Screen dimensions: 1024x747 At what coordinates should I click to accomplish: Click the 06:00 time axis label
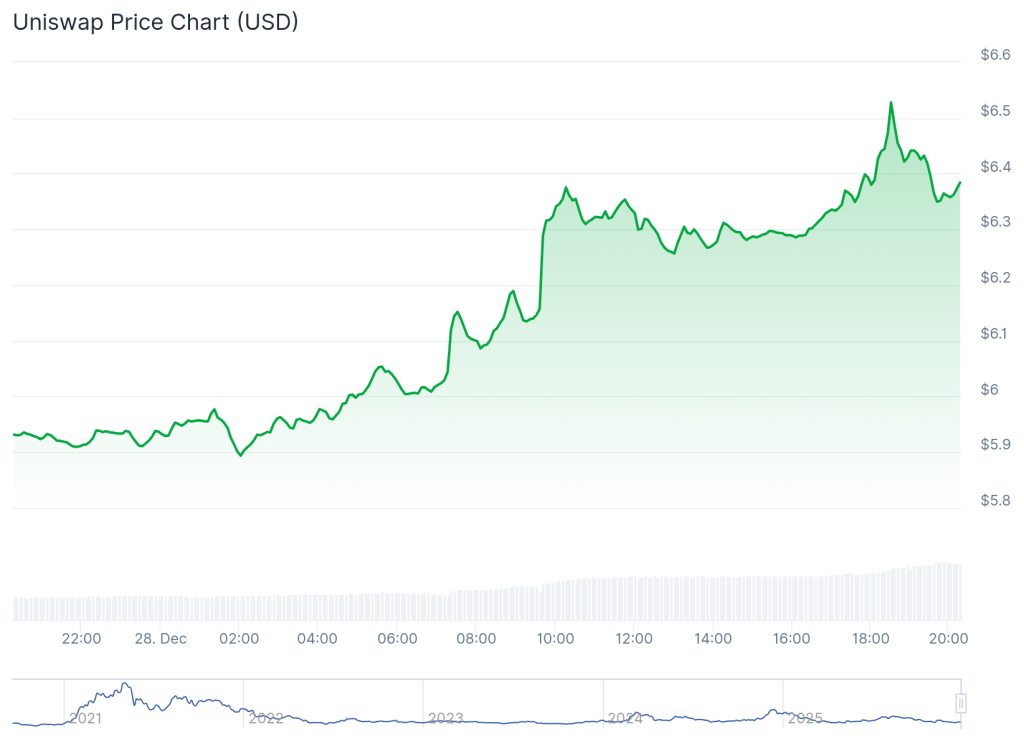[x=397, y=638]
